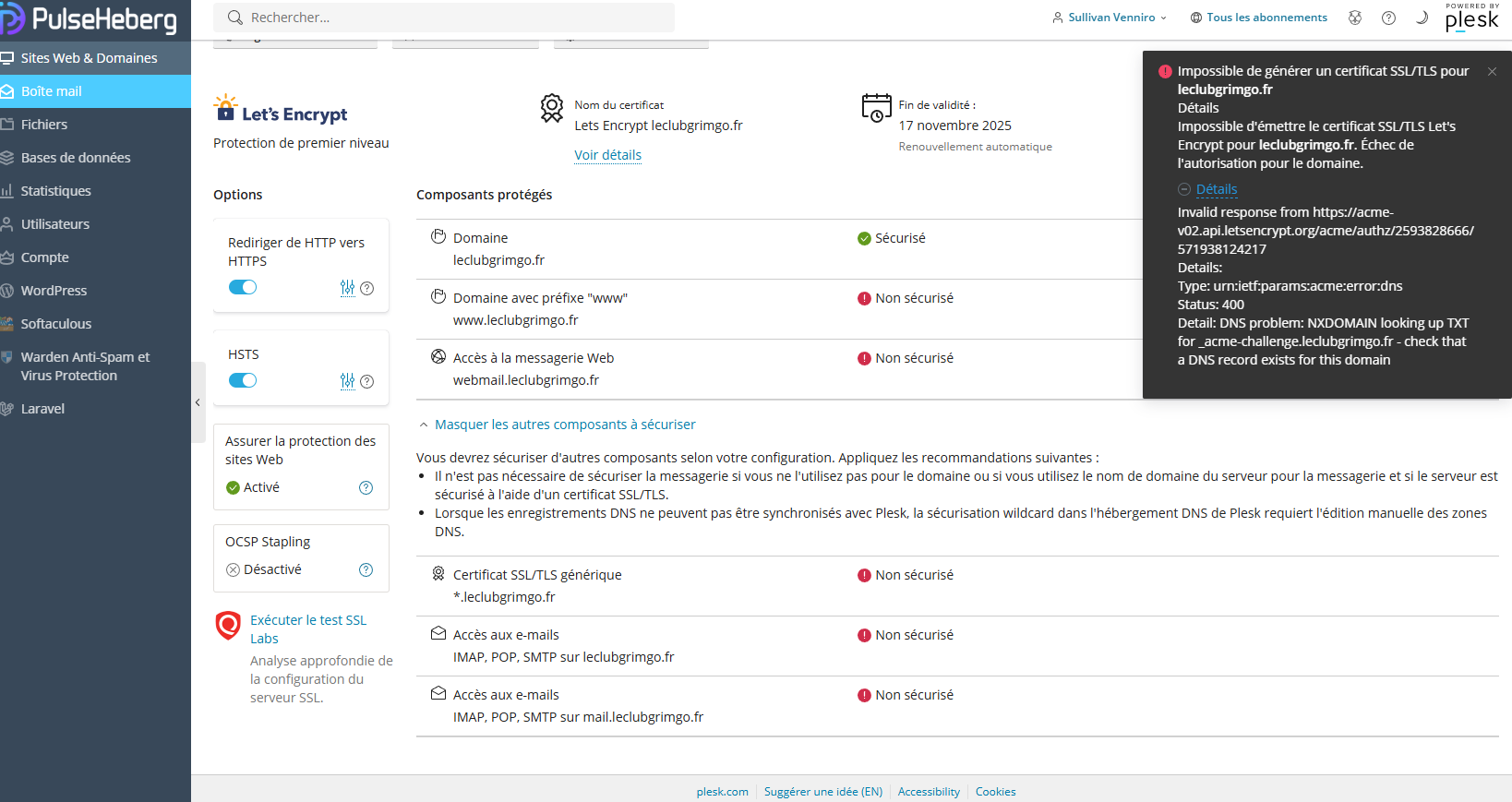
Task: Collapse Masquer les autres composants à sécuriser
Action: (558, 425)
